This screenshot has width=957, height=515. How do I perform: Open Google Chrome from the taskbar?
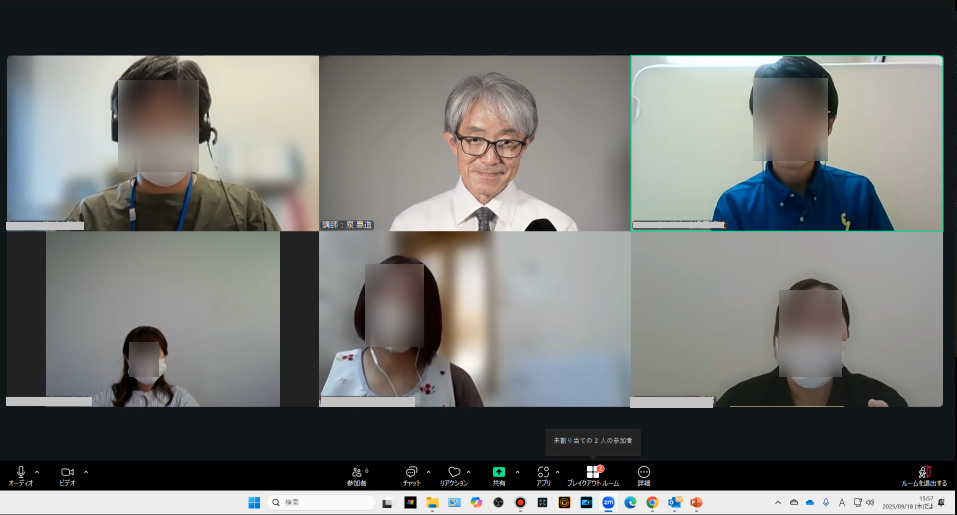tap(652, 503)
